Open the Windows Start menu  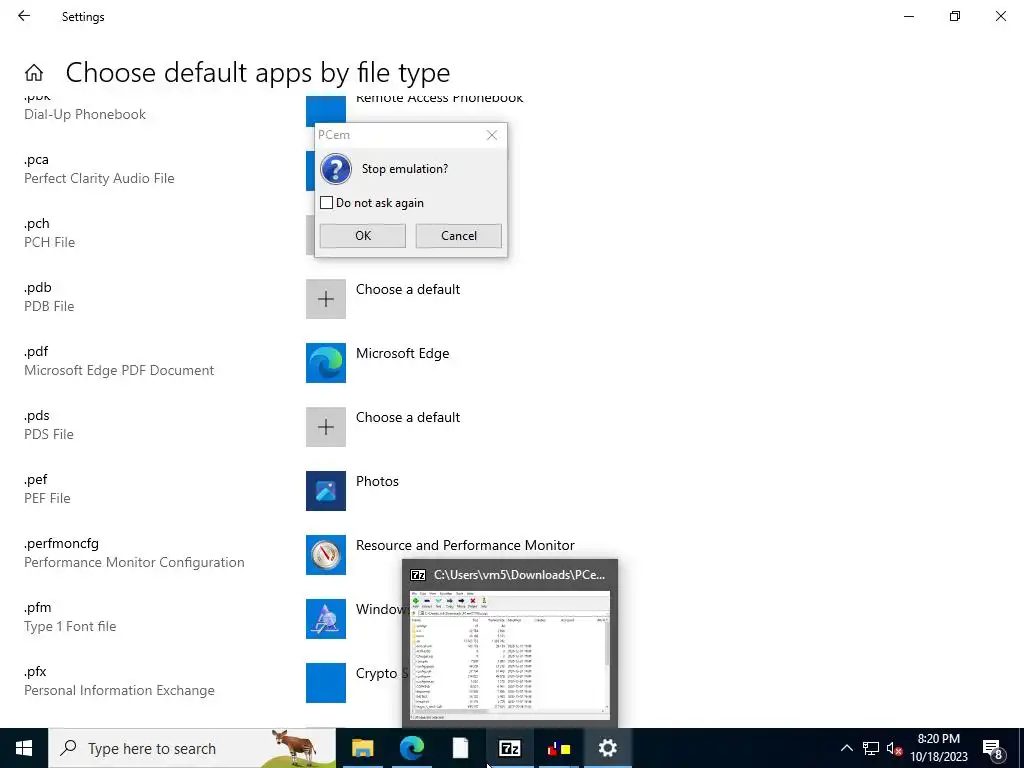tap(24, 748)
